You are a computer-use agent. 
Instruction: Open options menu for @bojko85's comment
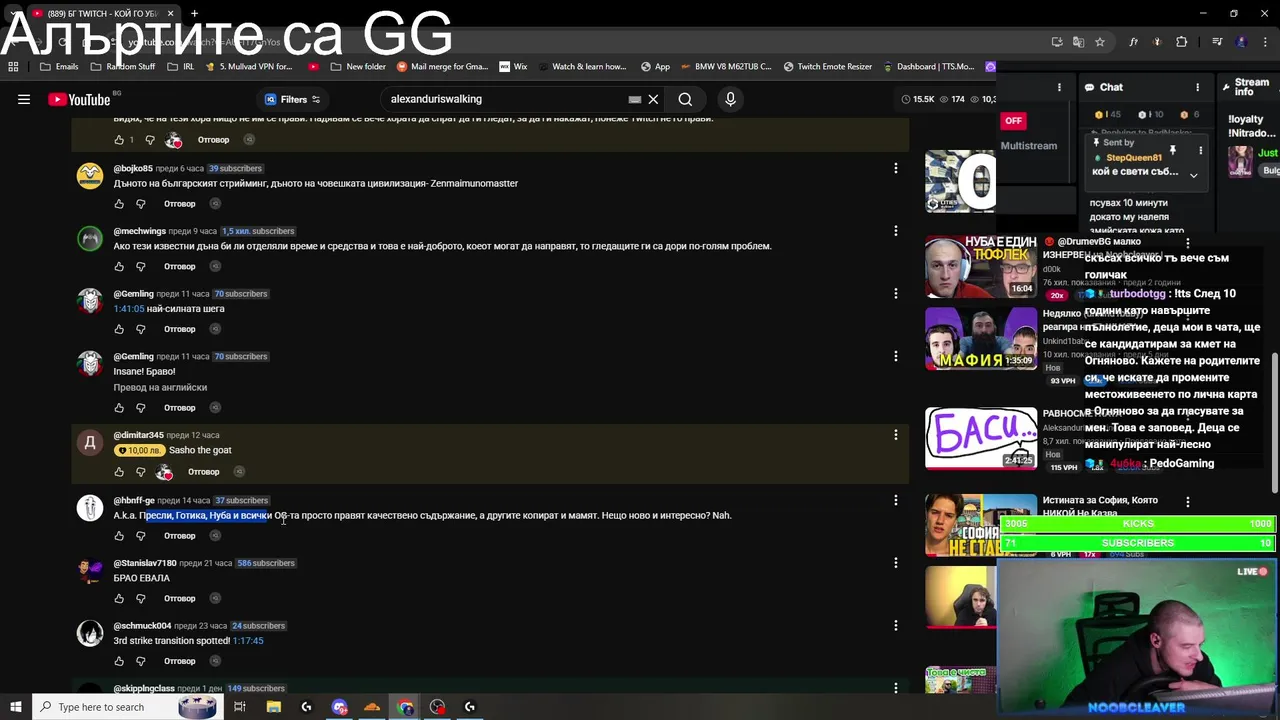click(x=895, y=168)
